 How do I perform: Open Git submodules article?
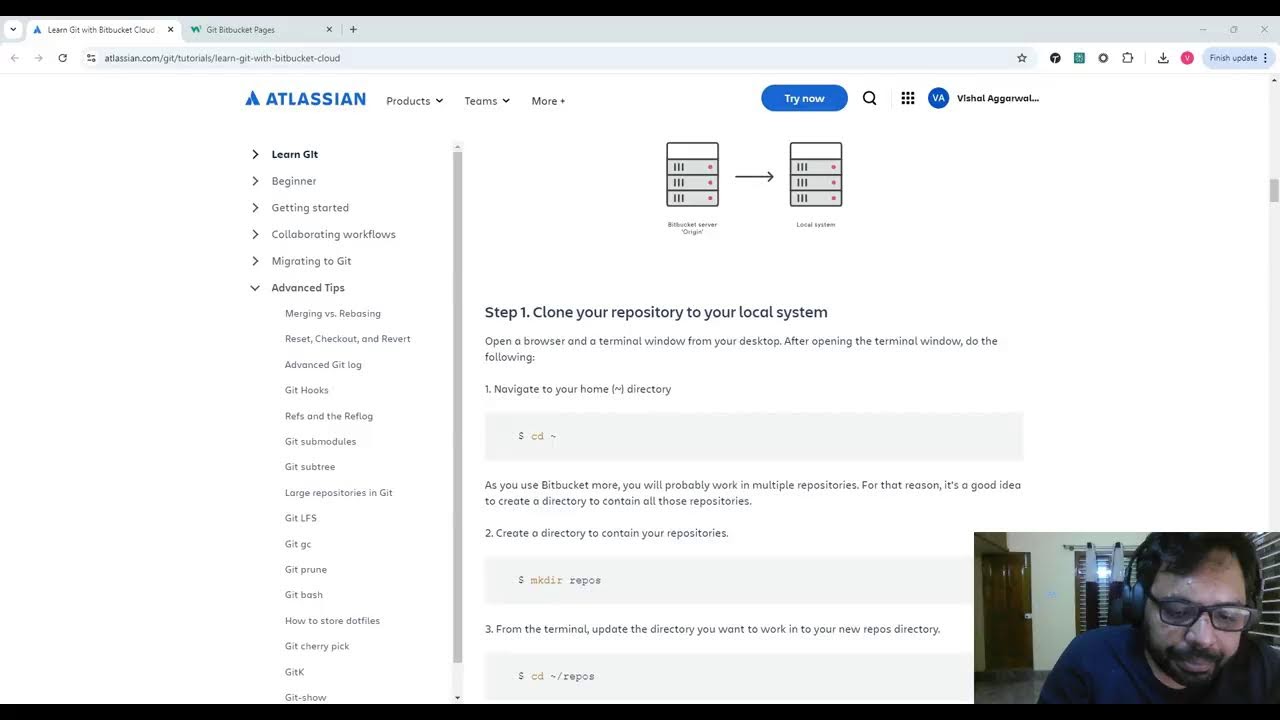[320, 441]
